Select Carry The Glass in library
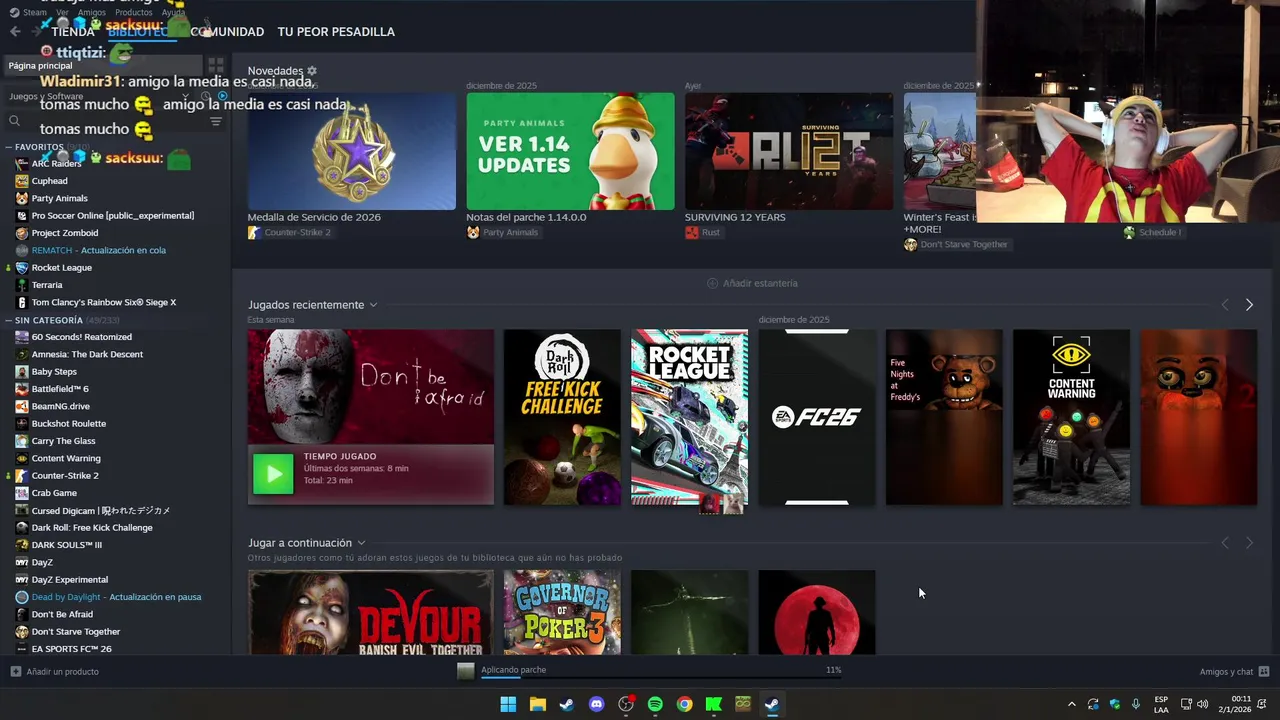 (63, 441)
